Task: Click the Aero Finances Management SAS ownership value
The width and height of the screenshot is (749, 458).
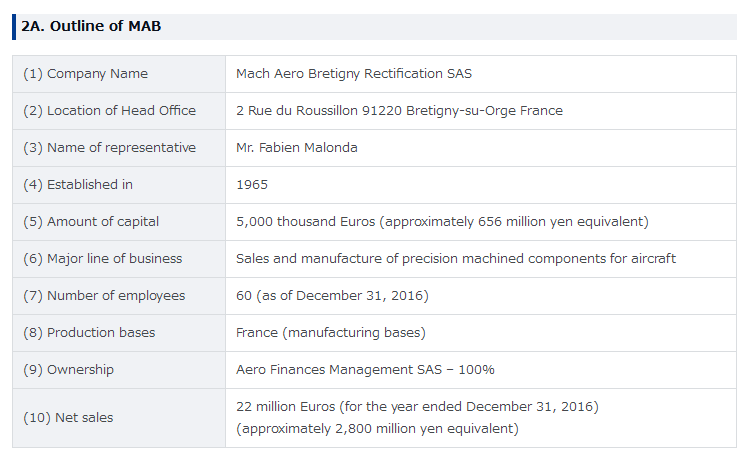Action: tap(365, 369)
